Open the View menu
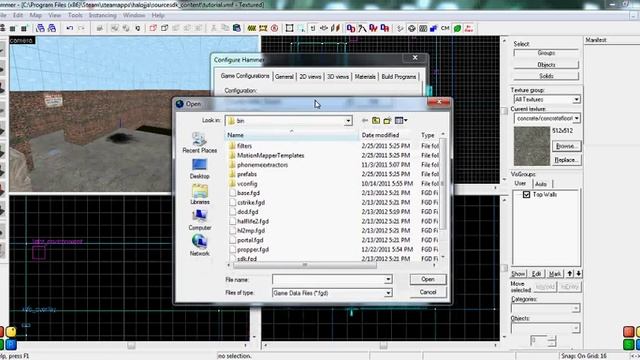The width and height of the screenshot is (640, 360). pyautogui.click(x=54, y=15)
